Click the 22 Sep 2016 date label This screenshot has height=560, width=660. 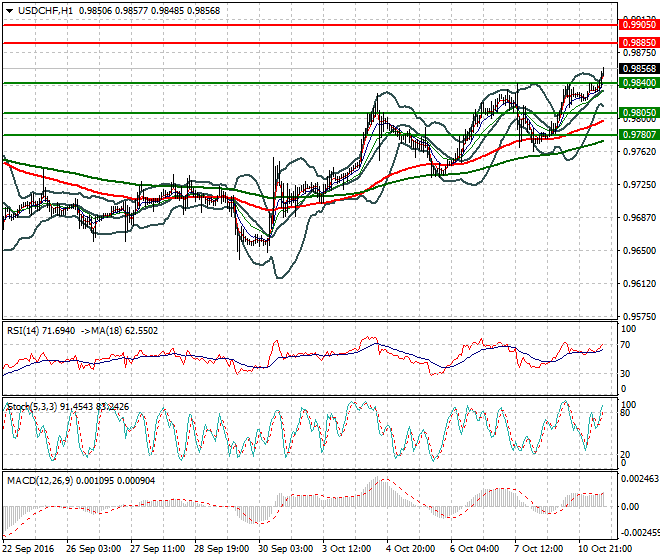(28, 549)
